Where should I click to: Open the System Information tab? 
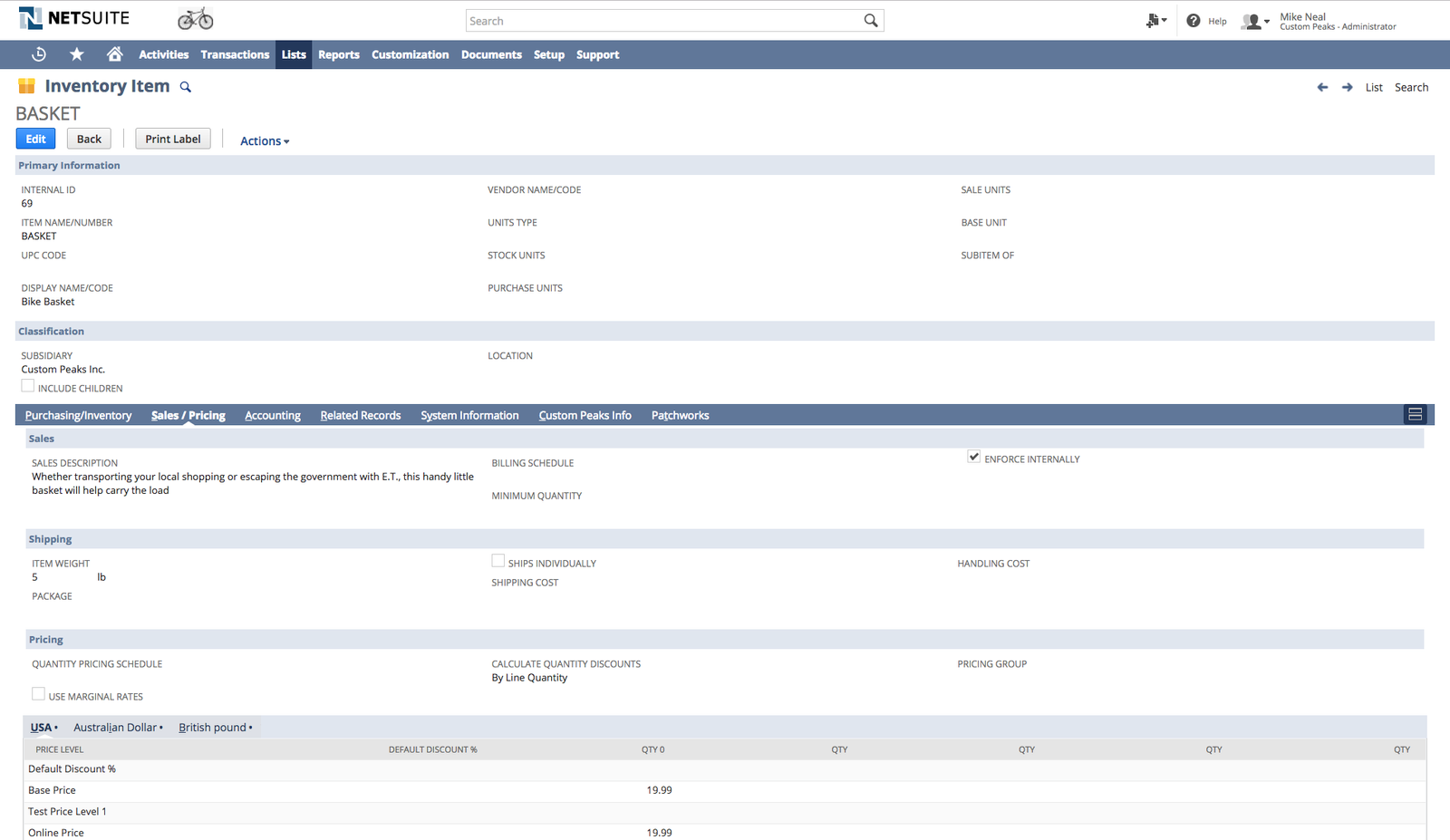pos(469,415)
